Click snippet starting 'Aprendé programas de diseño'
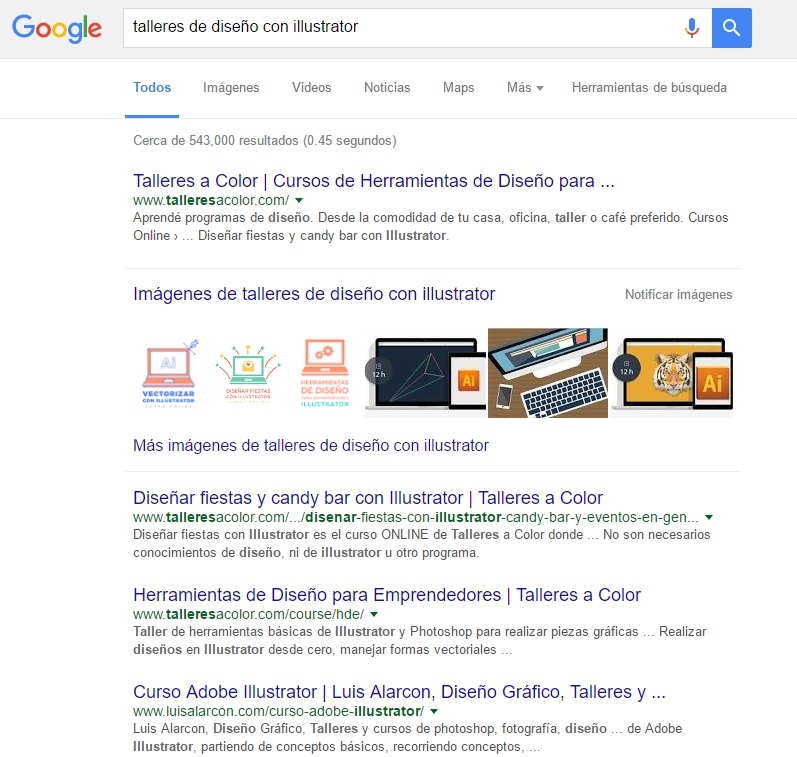Viewport: 797px width, 757px height. [431, 227]
